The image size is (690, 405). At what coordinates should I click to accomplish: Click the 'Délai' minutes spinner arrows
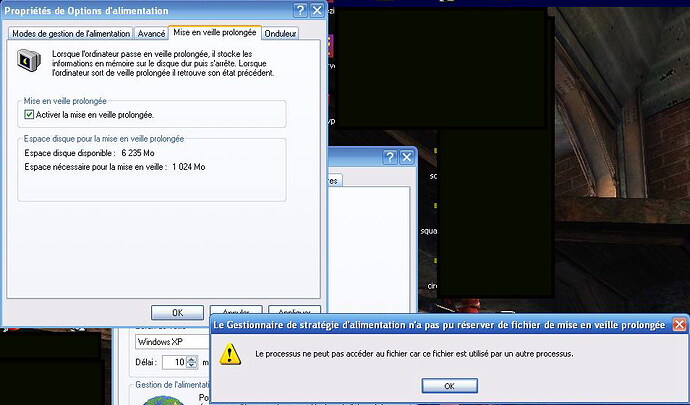194,362
